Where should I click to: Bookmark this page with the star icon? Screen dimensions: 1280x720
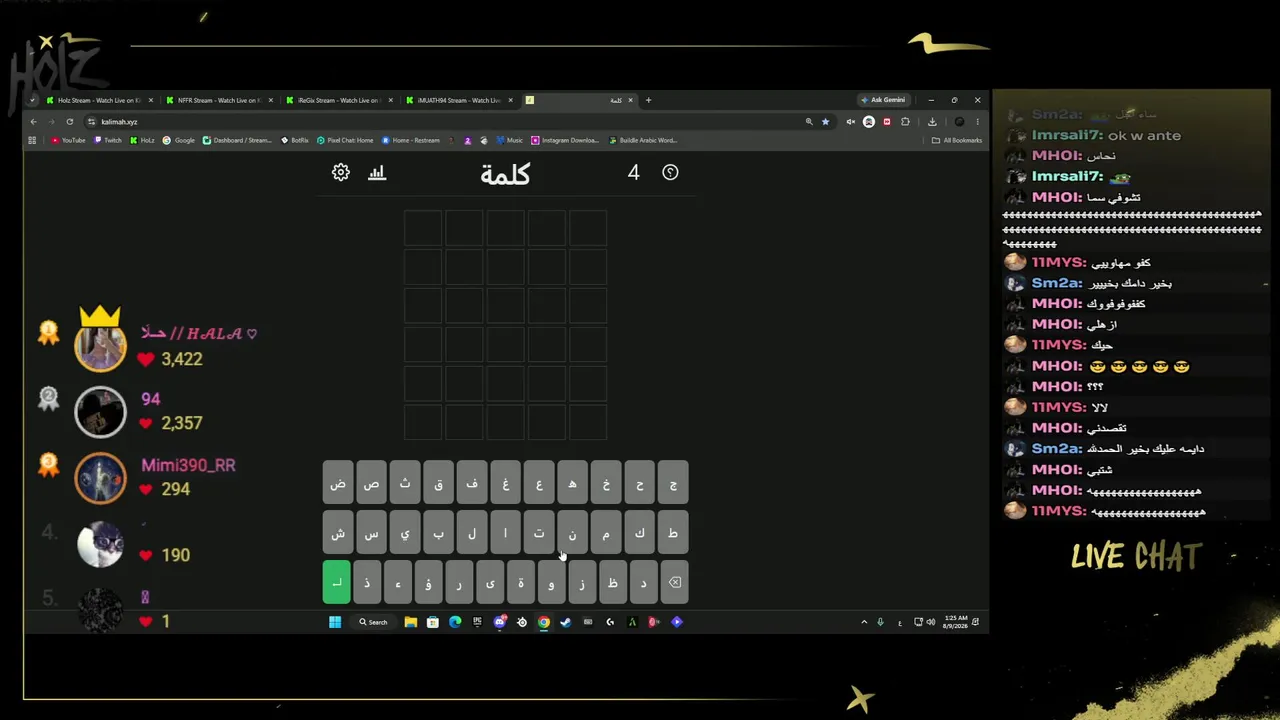pos(825,122)
